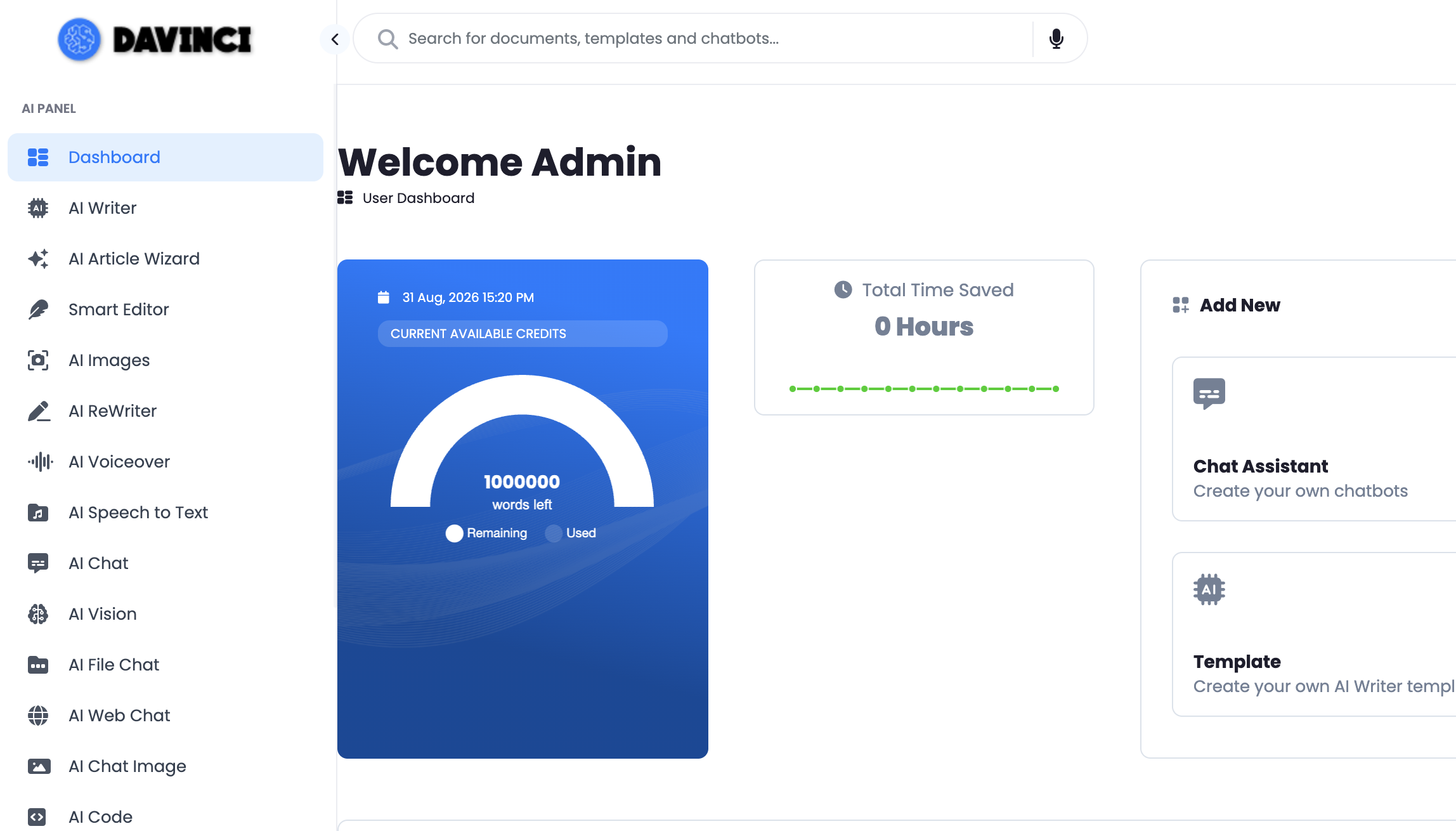Image resolution: width=1456 pixels, height=831 pixels.
Task: Toggle the Used legend dot
Action: [x=554, y=533]
